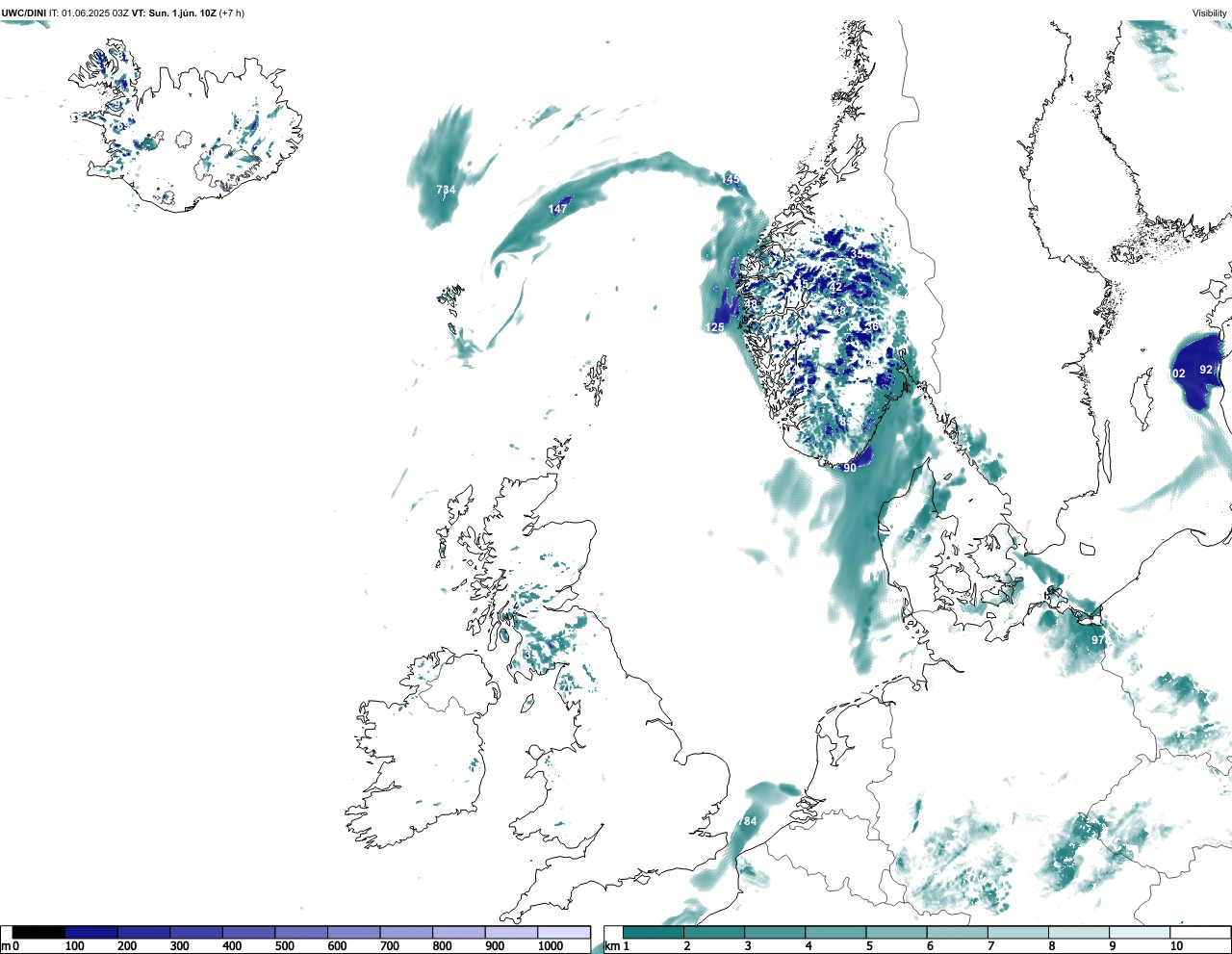Click the 1–2 km dark teal swatch

click(x=654, y=932)
